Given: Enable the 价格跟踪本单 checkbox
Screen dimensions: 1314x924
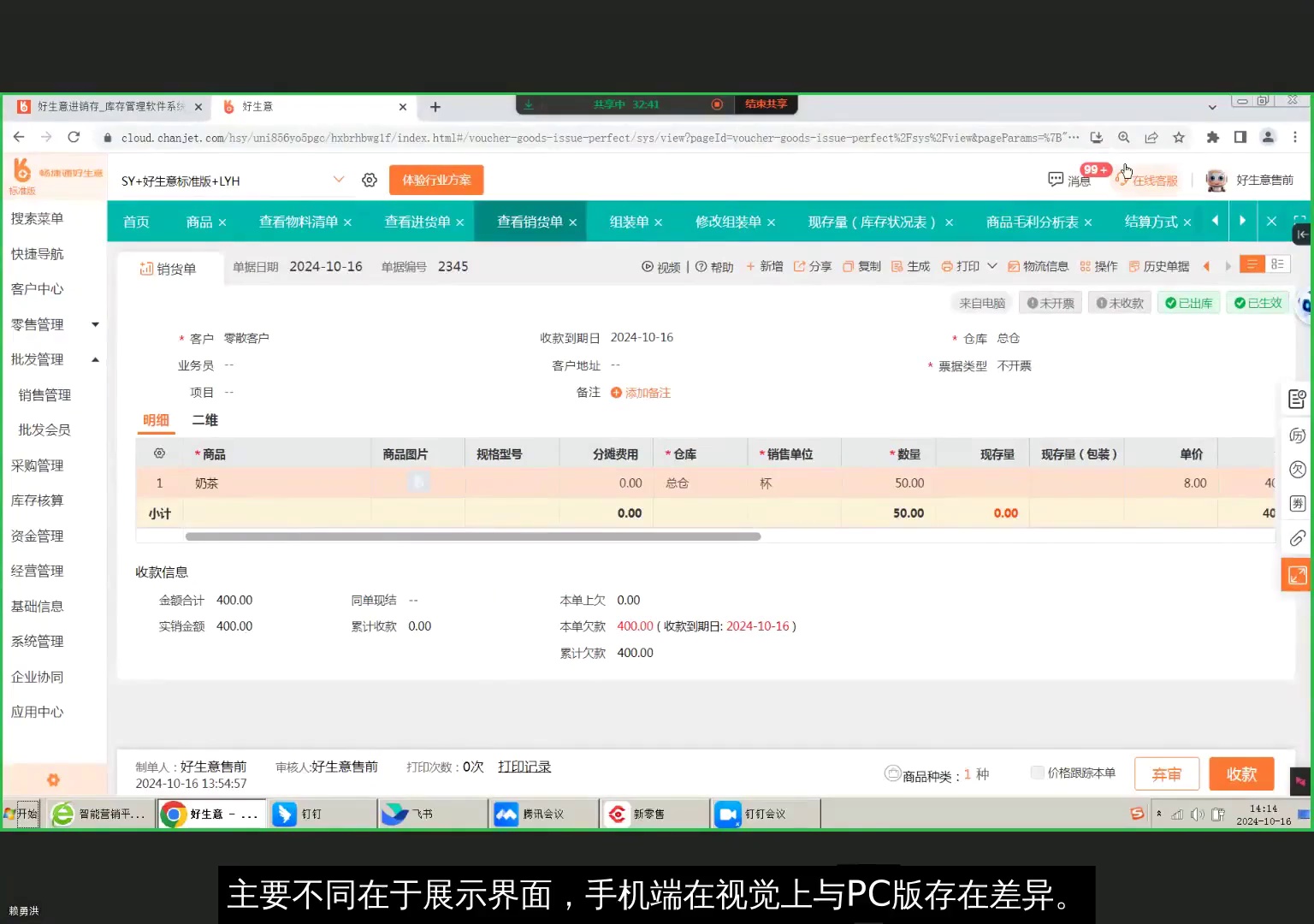Looking at the screenshot, I should point(1039,773).
